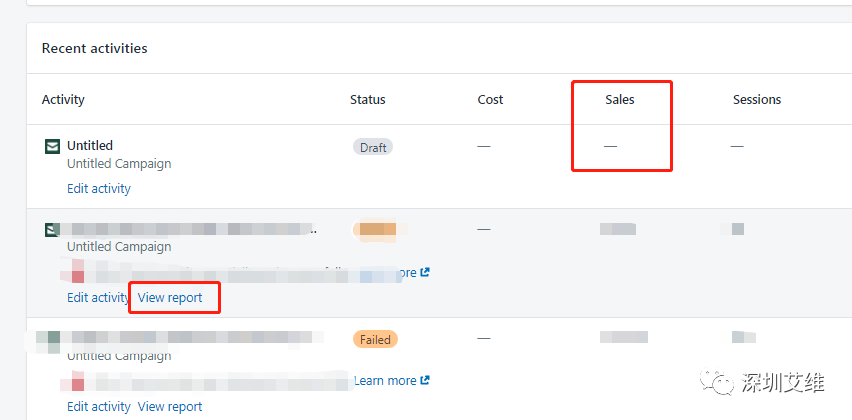Viewport: 852px width, 420px height.
Task: Select the Activity column header
Action: coord(63,99)
